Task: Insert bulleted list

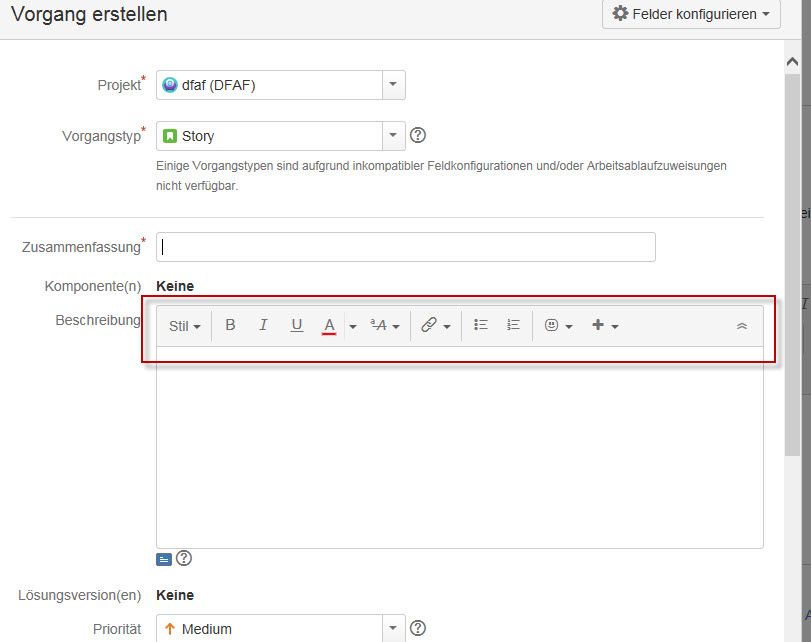Action: [x=480, y=325]
